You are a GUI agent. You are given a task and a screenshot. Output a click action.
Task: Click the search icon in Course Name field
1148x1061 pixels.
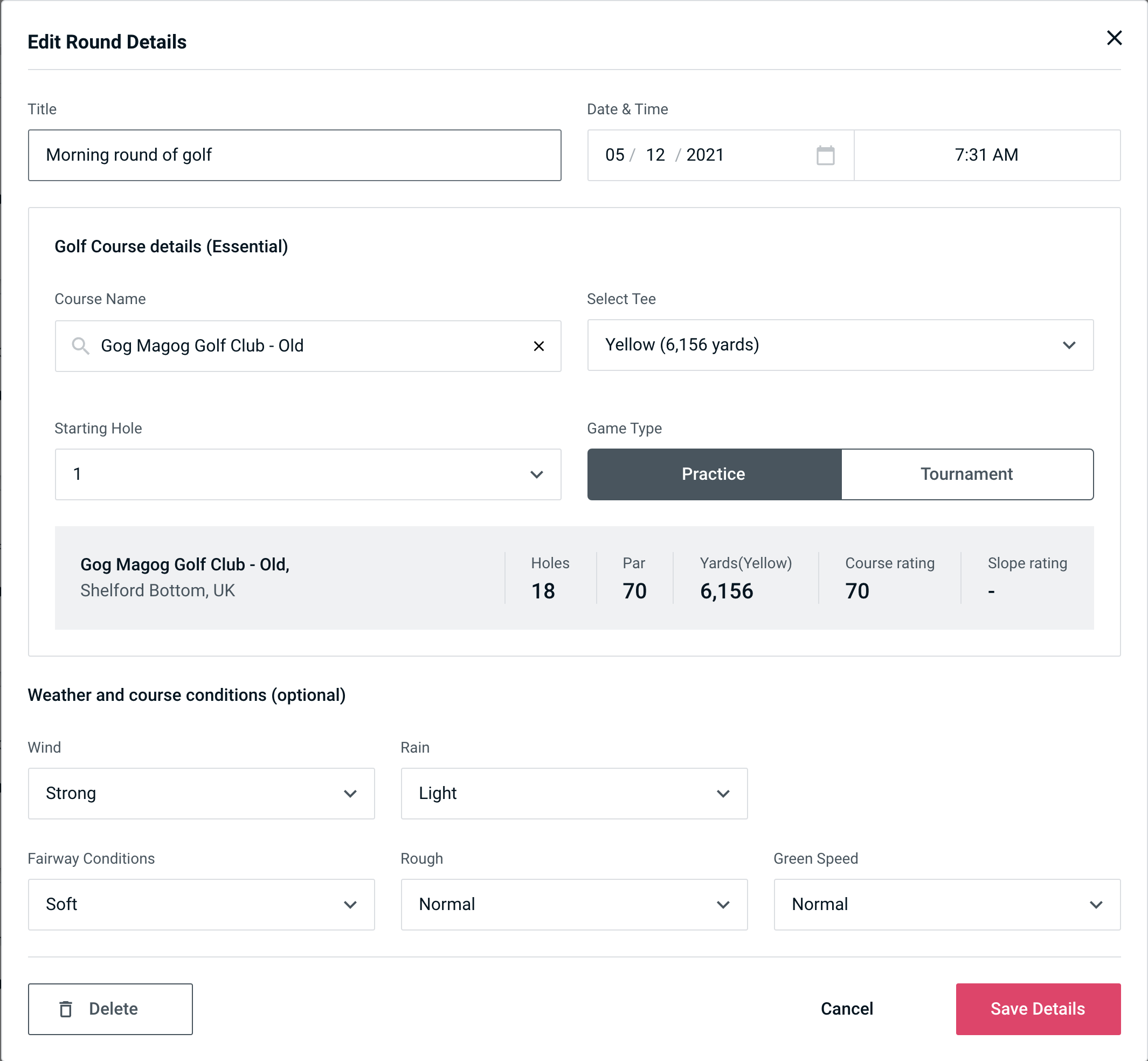[x=79, y=345]
